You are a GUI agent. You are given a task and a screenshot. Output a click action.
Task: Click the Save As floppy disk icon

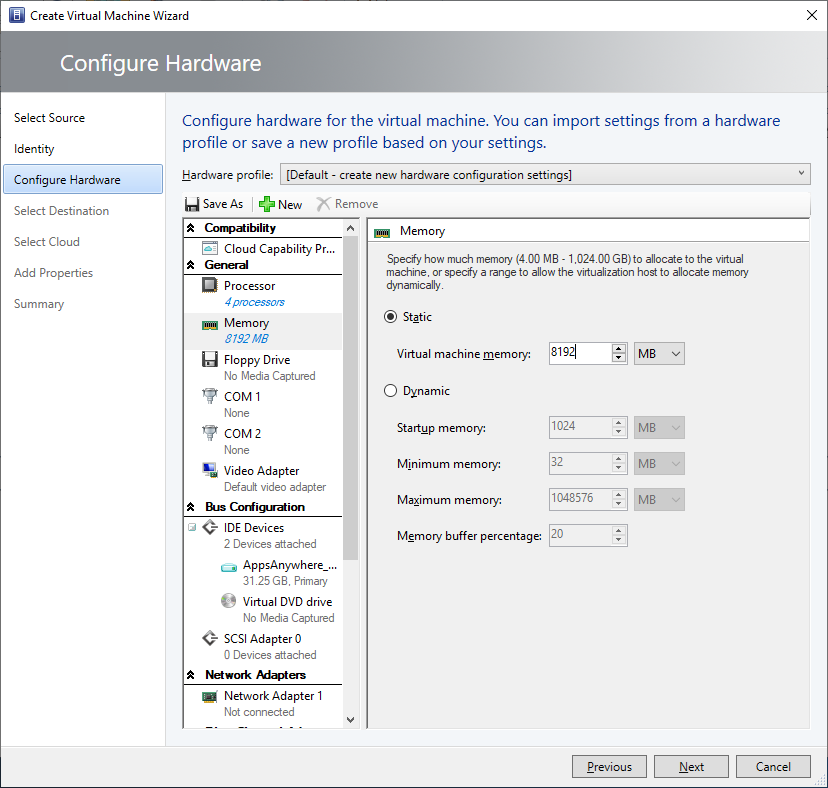click(192, 204)
